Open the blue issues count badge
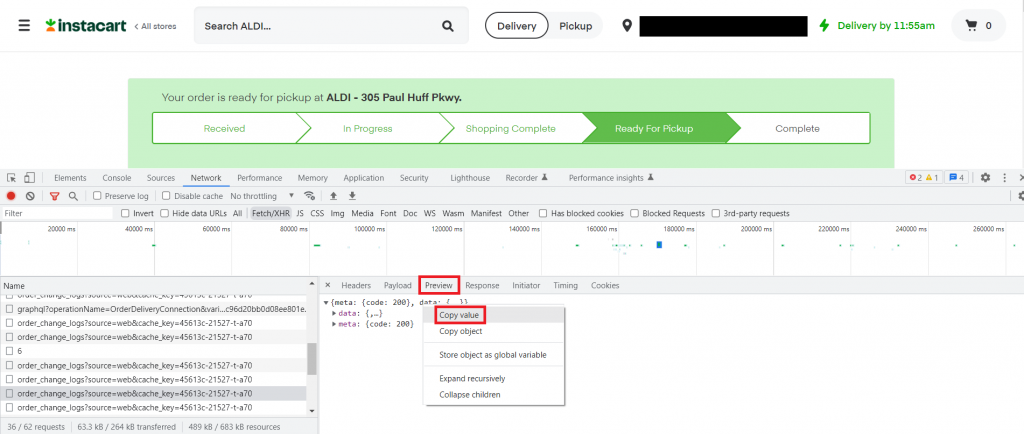Viewport: 1024px width, 434px height. (957, 178)
